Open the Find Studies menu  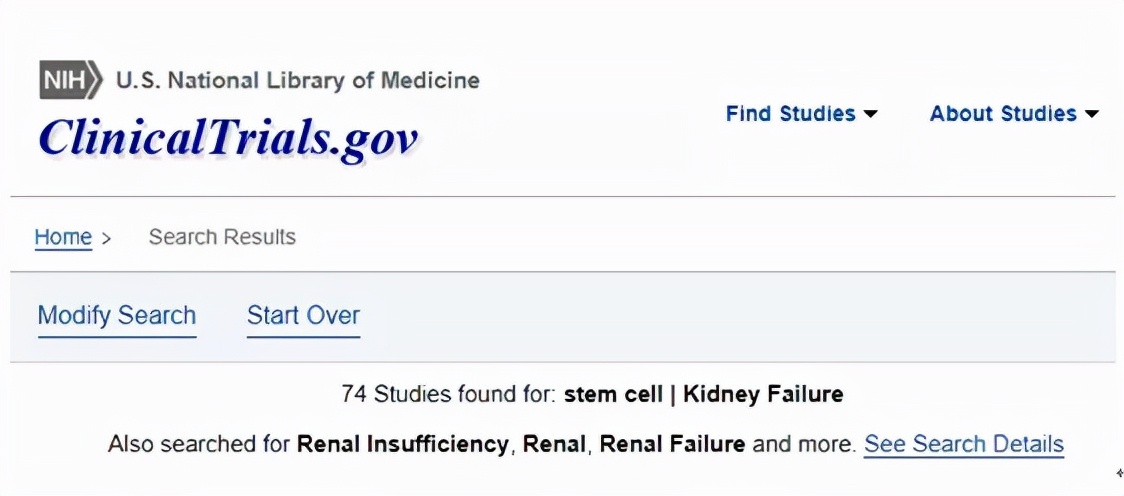(790, 114)
